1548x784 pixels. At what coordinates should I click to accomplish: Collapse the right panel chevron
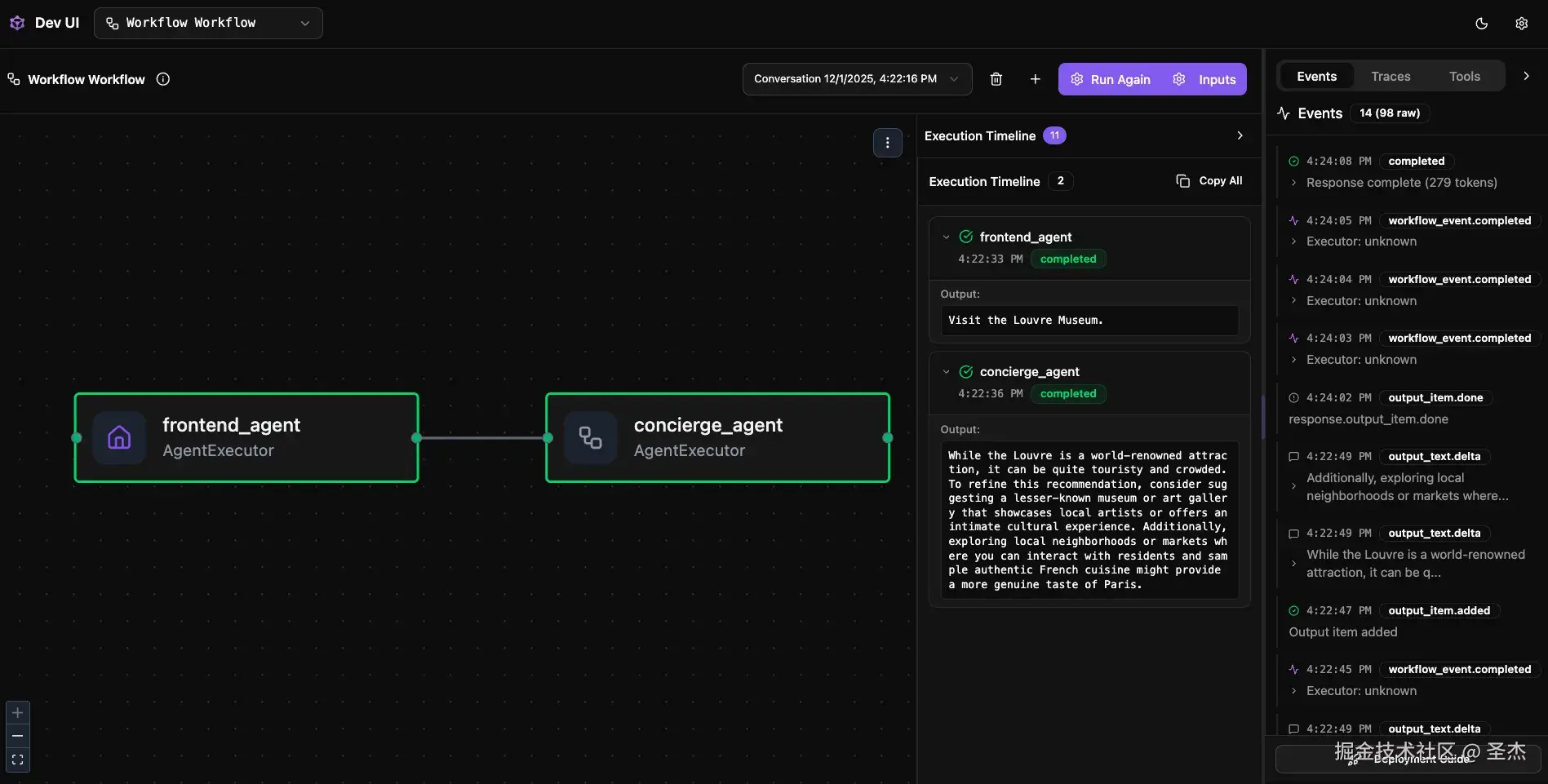[x=1527, y=76]
